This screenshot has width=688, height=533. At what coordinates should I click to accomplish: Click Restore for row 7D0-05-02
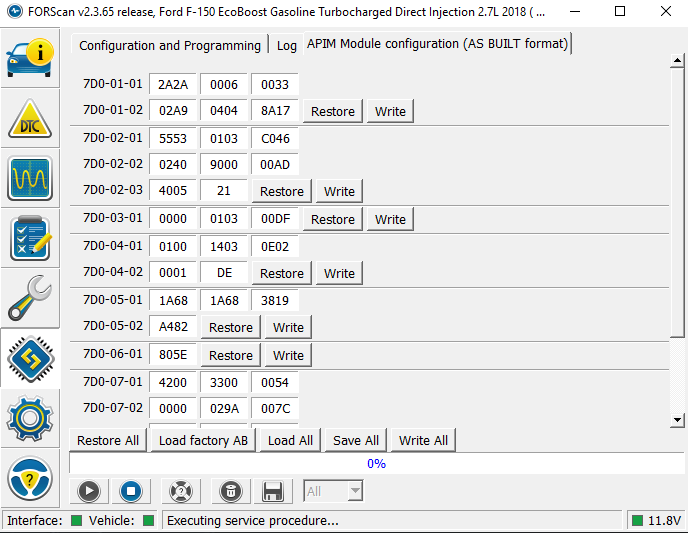[231, 327]
